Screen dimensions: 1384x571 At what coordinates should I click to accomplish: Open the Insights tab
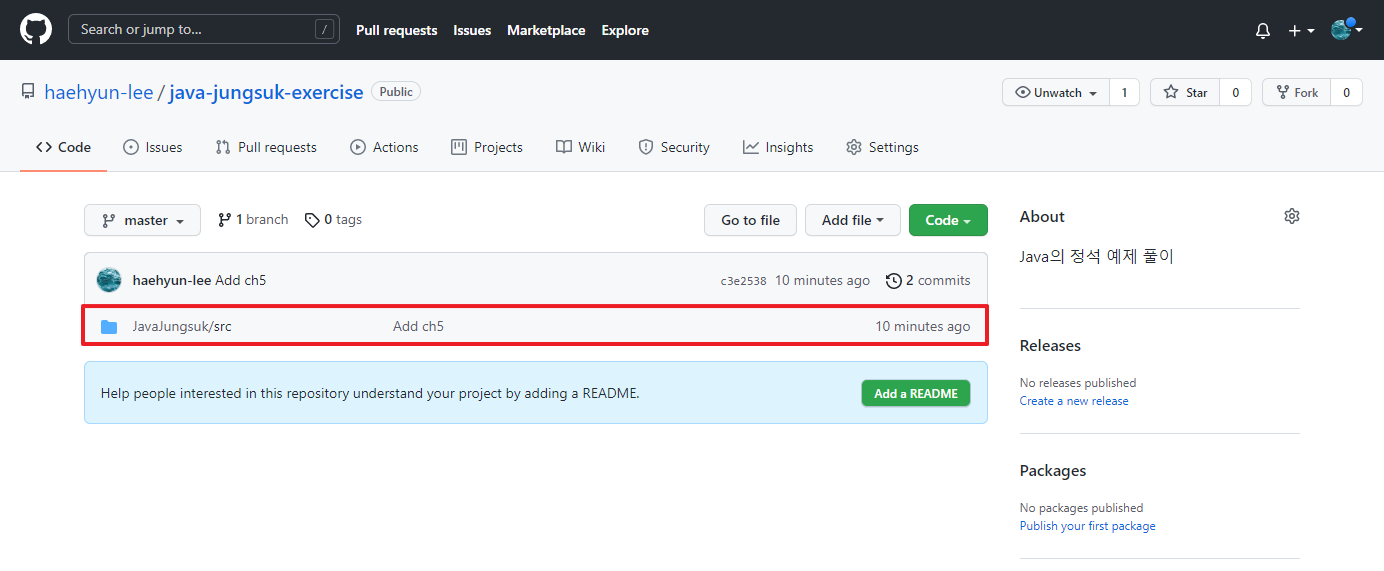[x=778, y=147]
